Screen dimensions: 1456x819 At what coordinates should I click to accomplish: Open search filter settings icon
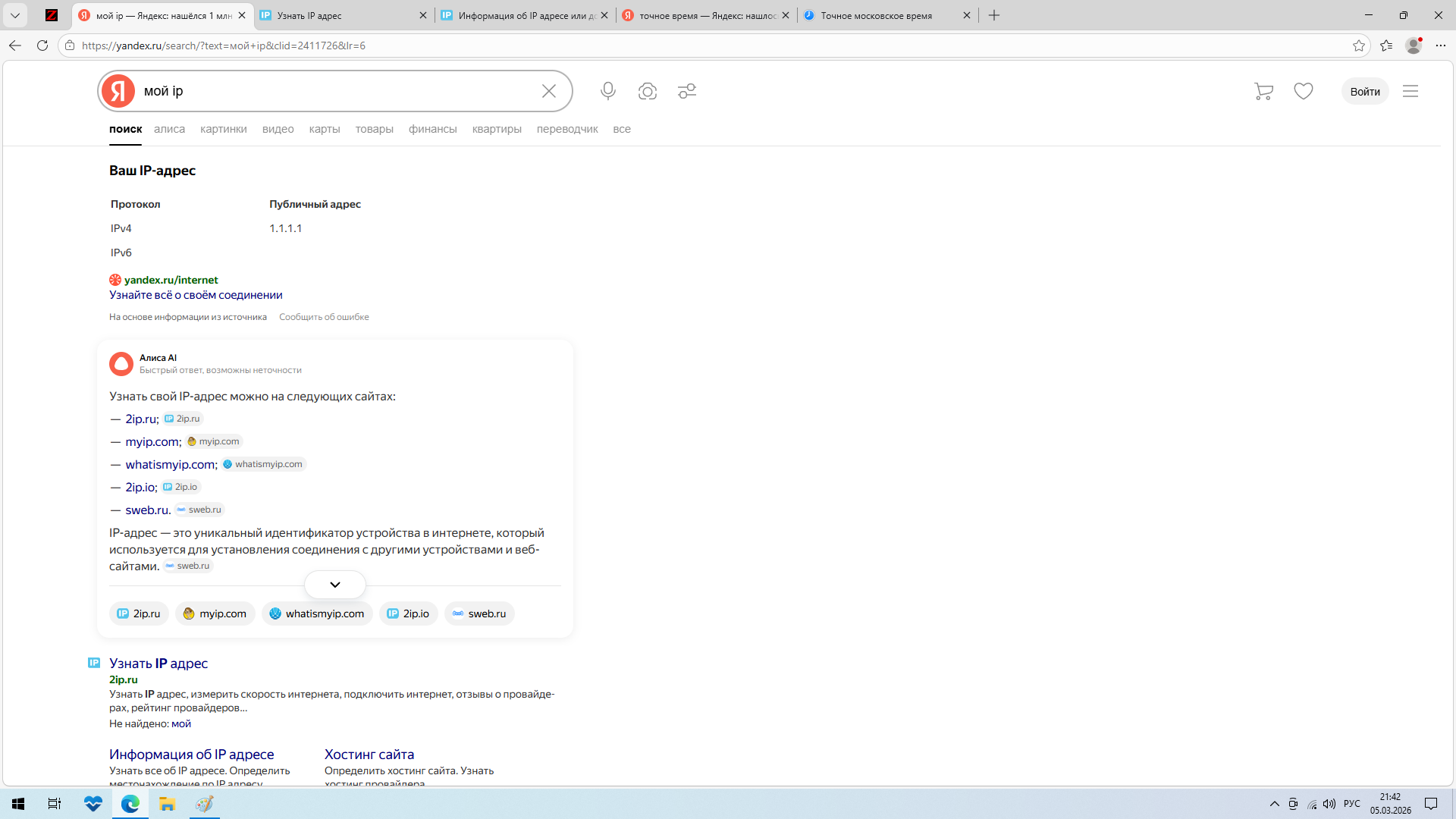click(x=687, y=91)
